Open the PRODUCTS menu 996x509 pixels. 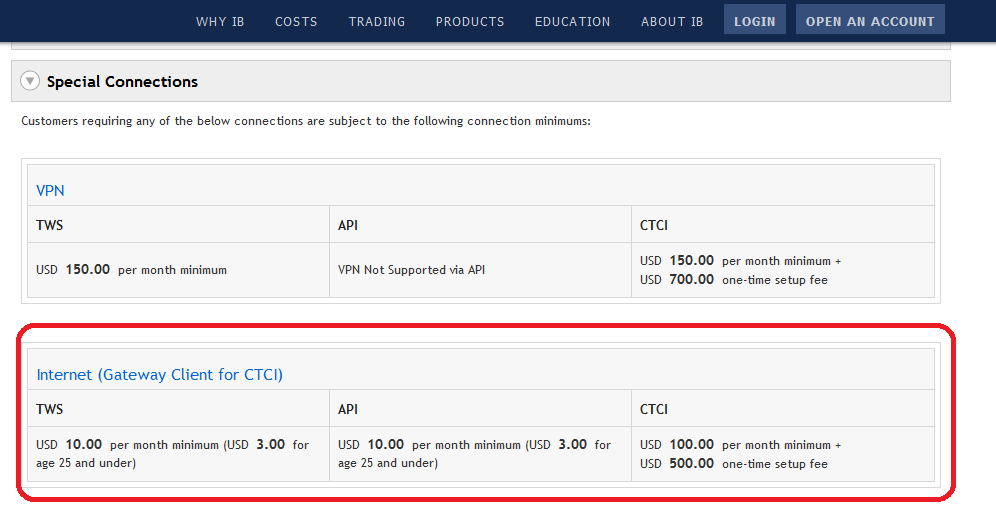point(470,21)
